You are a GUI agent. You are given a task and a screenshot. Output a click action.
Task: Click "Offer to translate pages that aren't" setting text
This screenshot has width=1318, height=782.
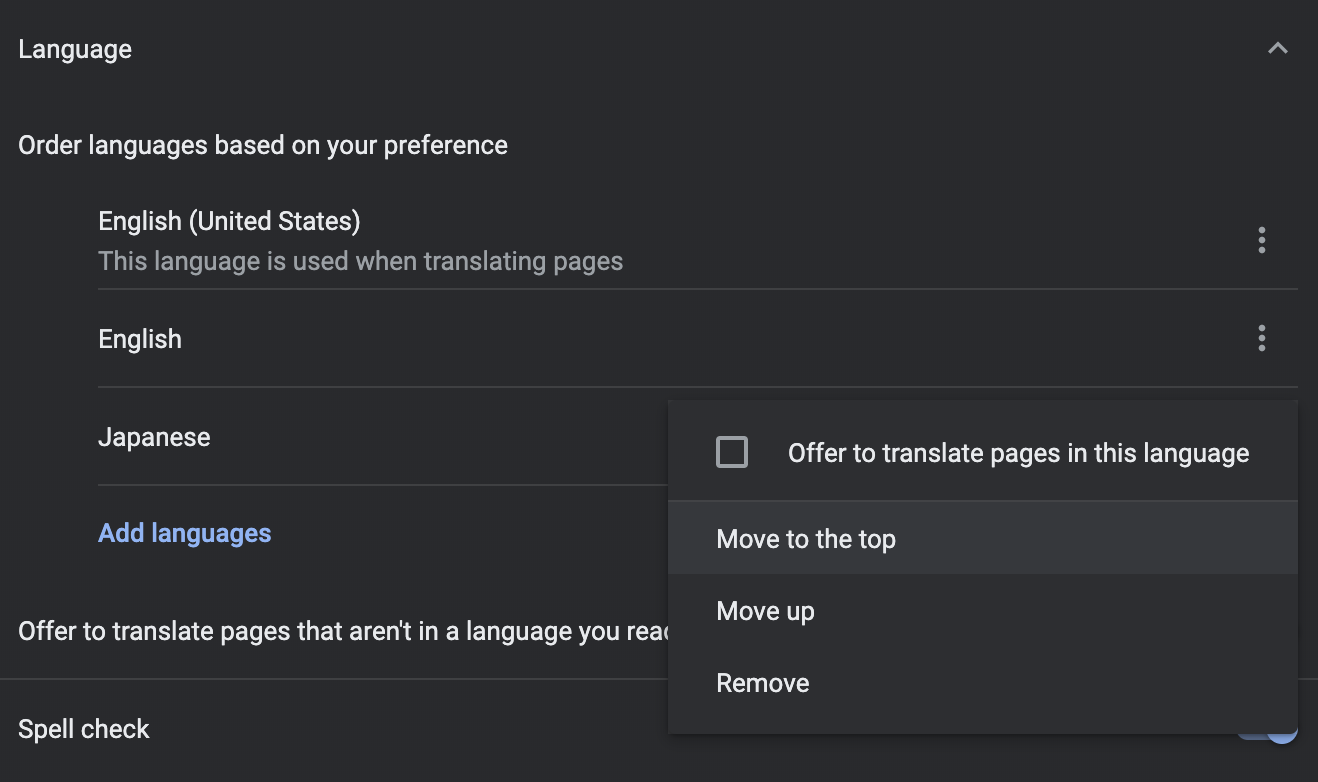coord(340,631)
